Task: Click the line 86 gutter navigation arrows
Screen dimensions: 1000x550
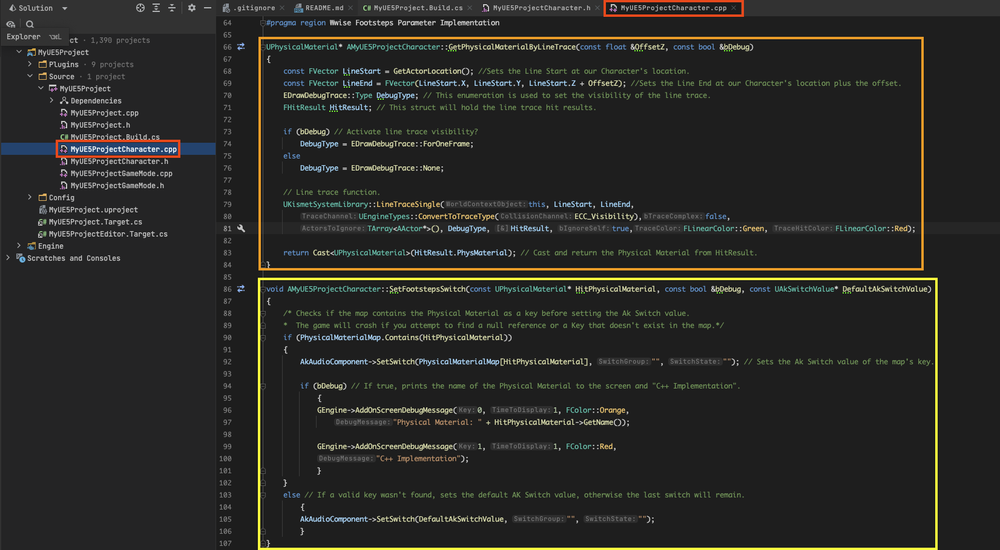Action: click(241, 289)
